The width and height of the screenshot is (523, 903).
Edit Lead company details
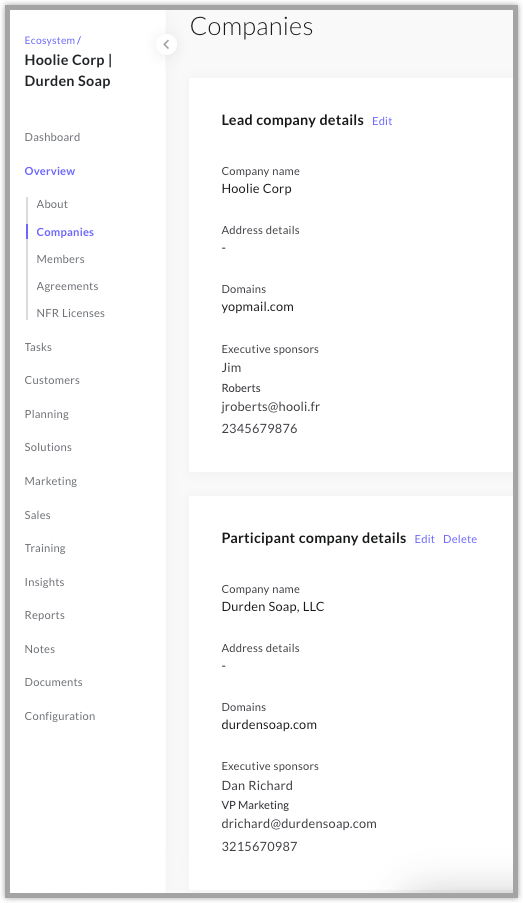click(382, 121)
